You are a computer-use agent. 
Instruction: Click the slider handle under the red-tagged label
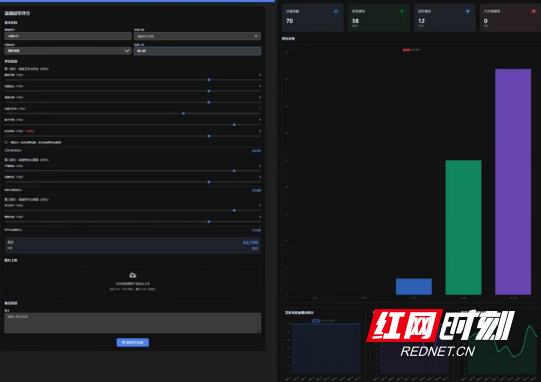pyautogui.click(x=209, y=136)
